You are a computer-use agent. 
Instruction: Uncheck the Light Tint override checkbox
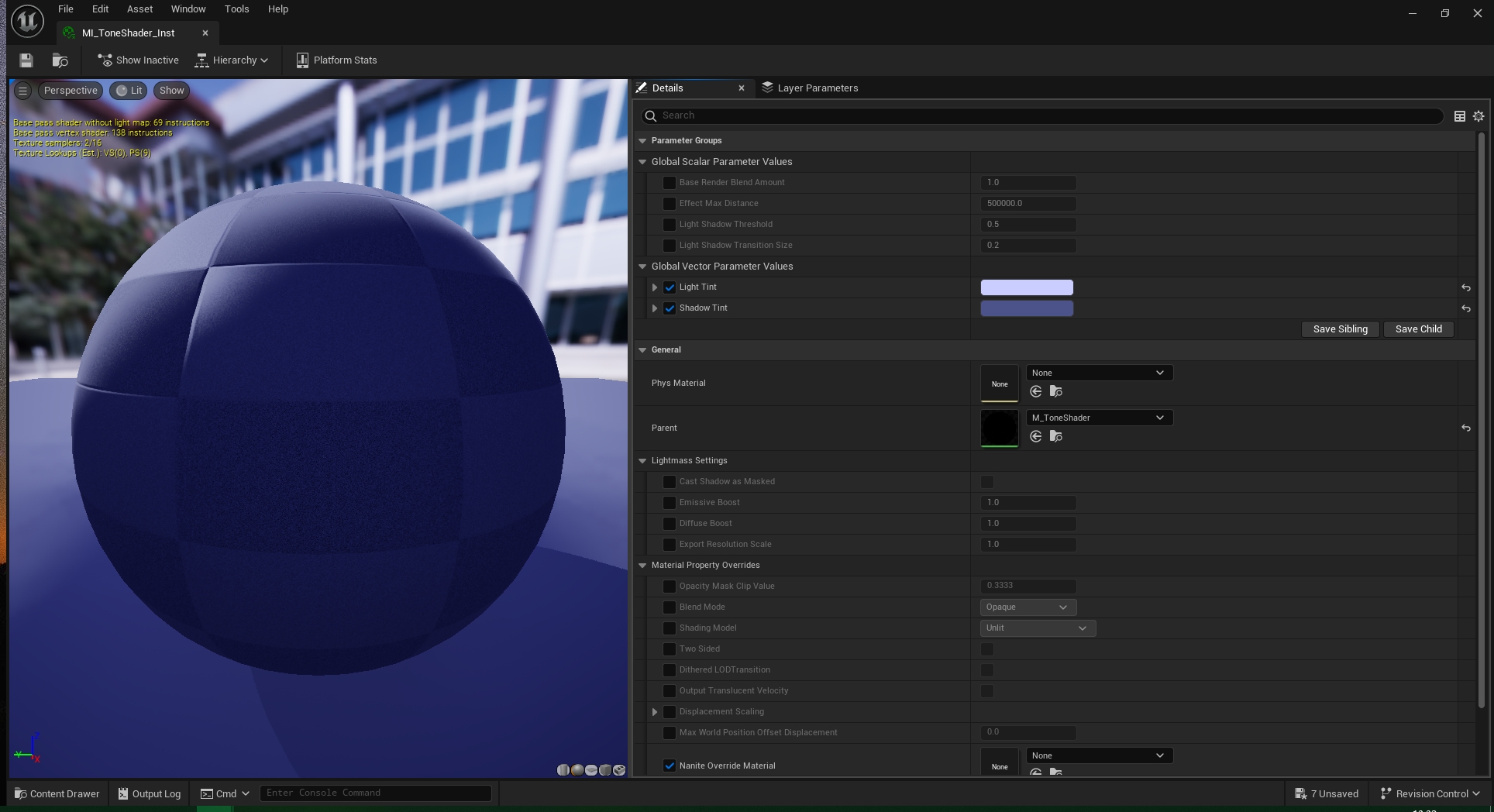670,287
